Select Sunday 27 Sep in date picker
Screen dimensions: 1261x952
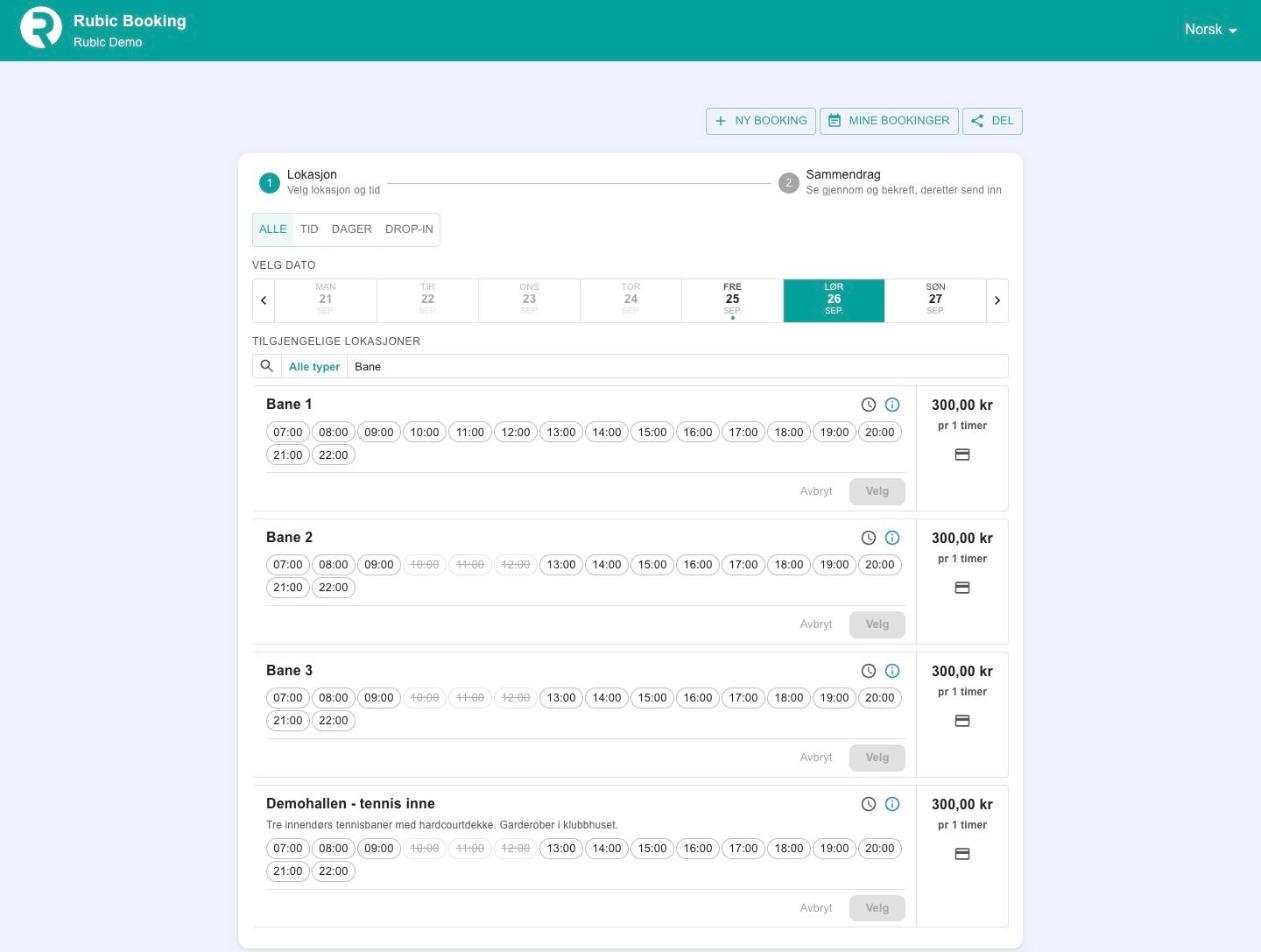tap(935, 300)
